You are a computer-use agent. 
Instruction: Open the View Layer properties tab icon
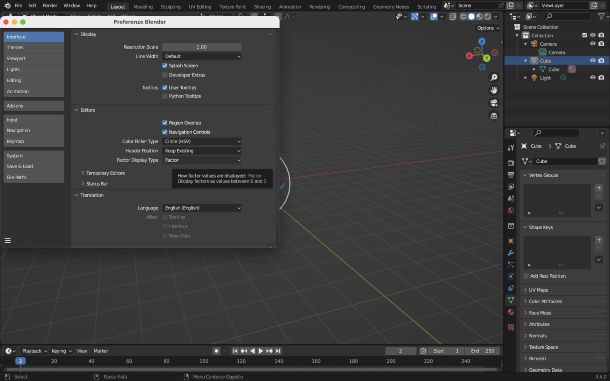tap(511, 187)
